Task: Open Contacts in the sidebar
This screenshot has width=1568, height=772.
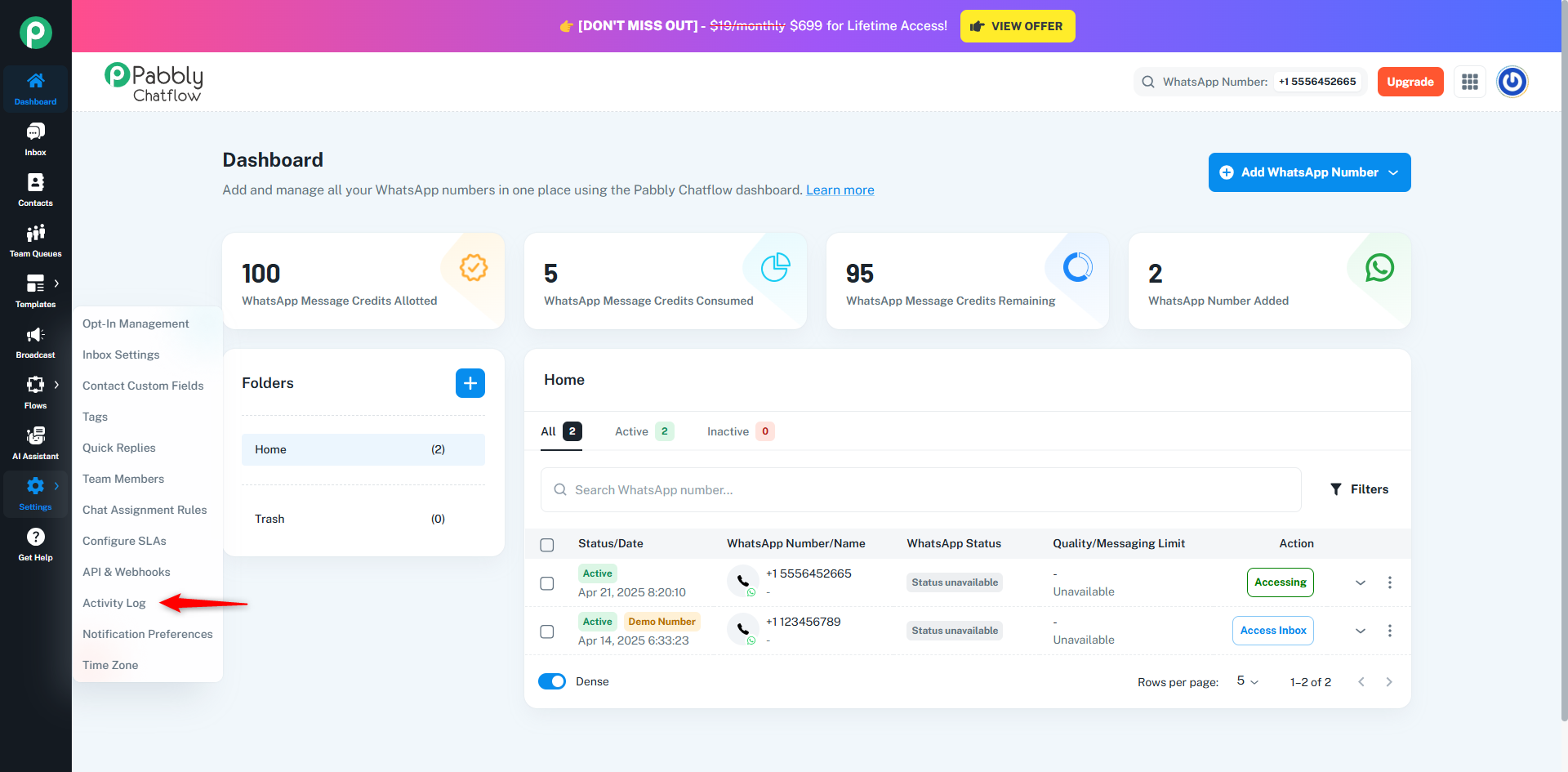Action: 35,190
